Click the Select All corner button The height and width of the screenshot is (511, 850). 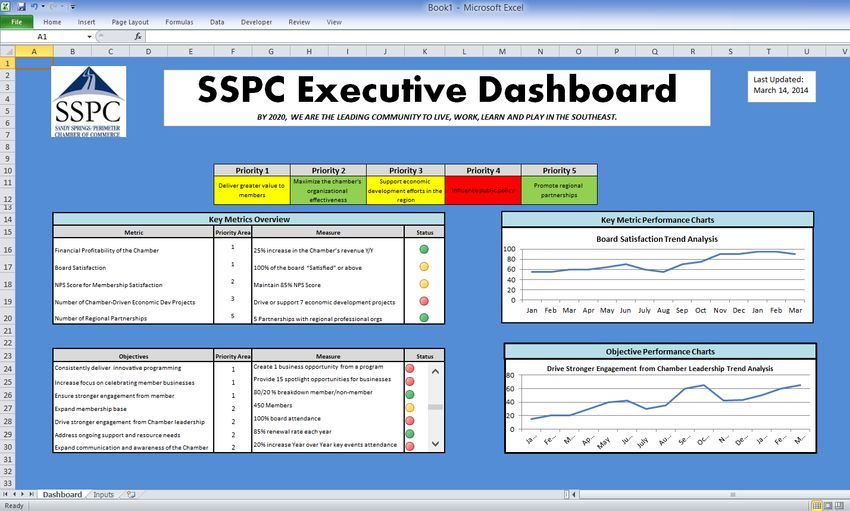pos(8,51)
